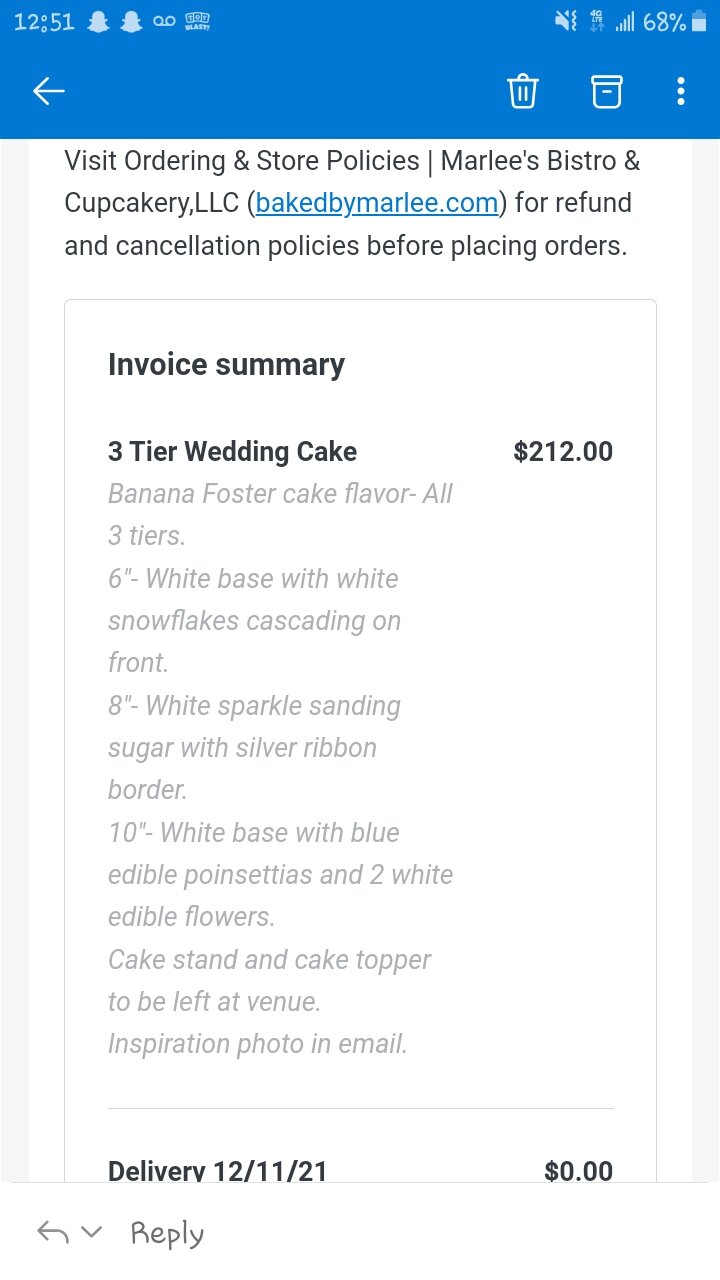Tap the 3 Tier Wedding Cake item
This screenshot has height=1280, width=720.
232,452
